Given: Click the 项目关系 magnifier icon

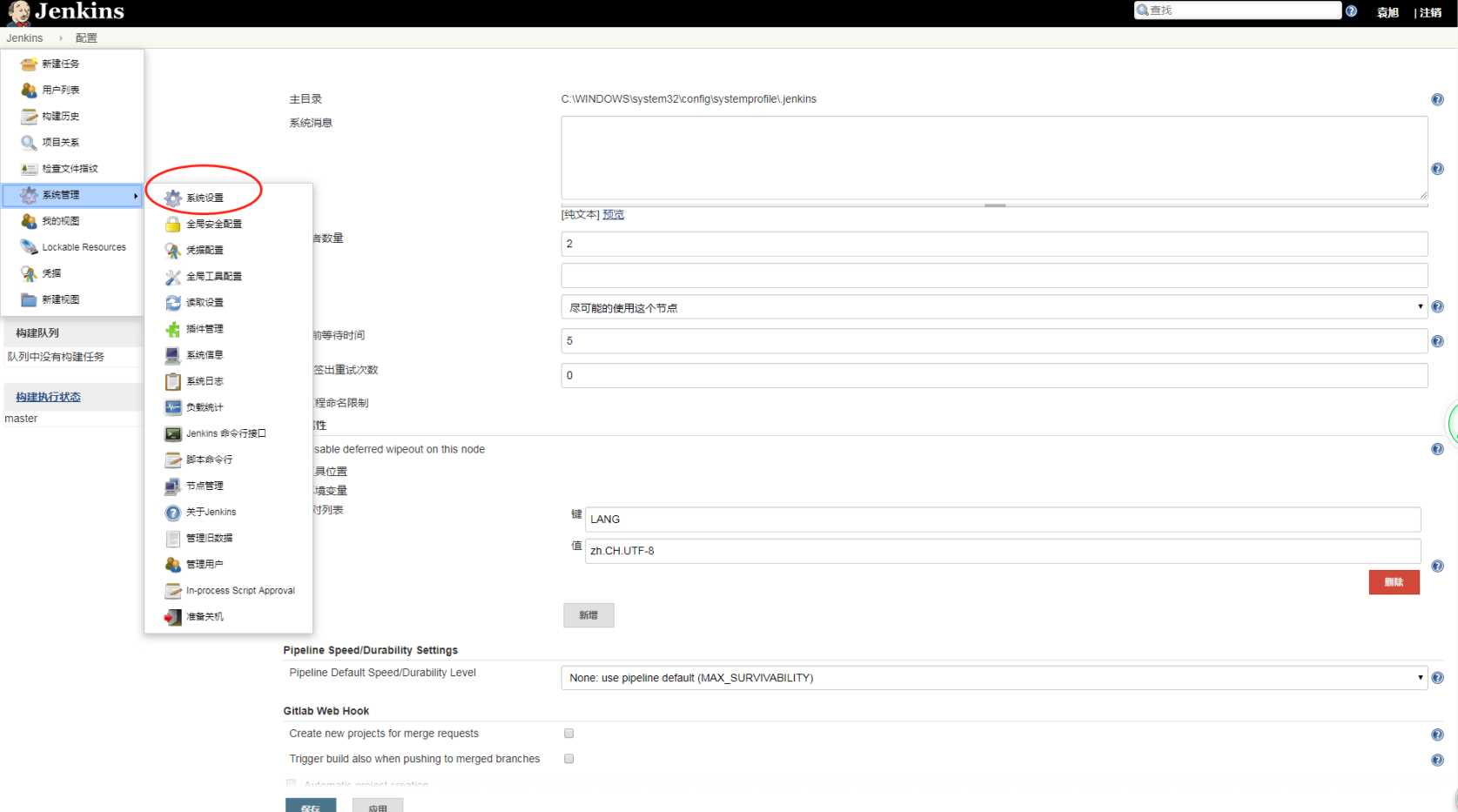Looking at the screenshot, I should coord(29,142).
